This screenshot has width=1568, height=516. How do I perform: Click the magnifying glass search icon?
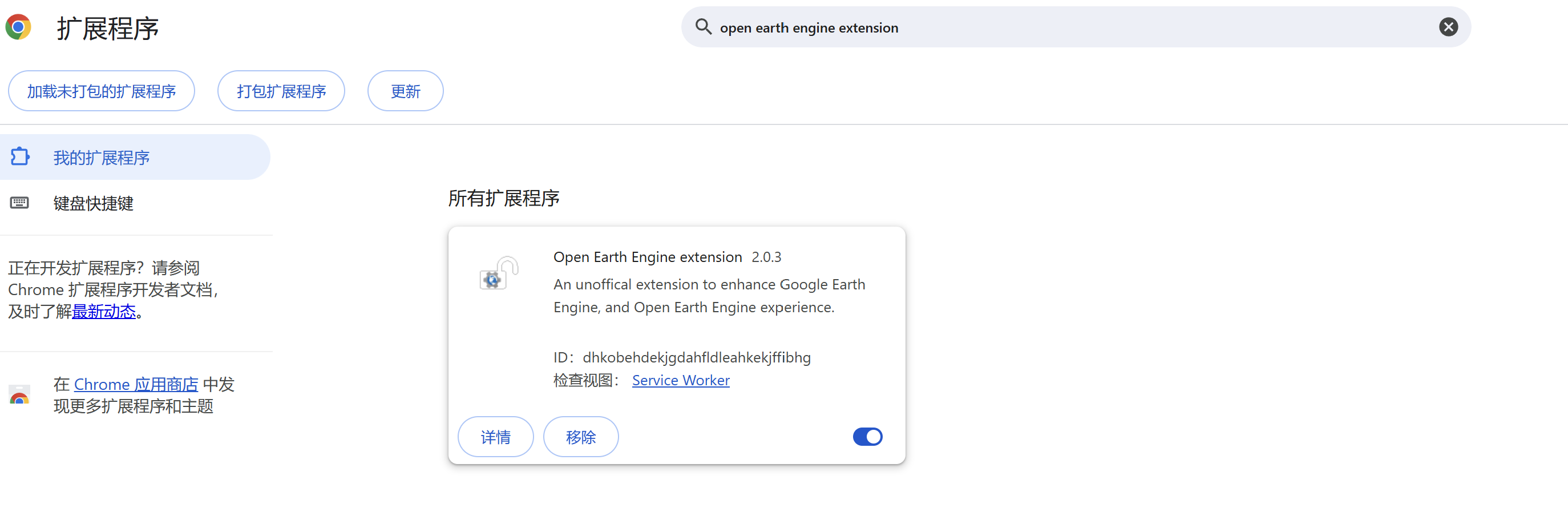[703, 27]
